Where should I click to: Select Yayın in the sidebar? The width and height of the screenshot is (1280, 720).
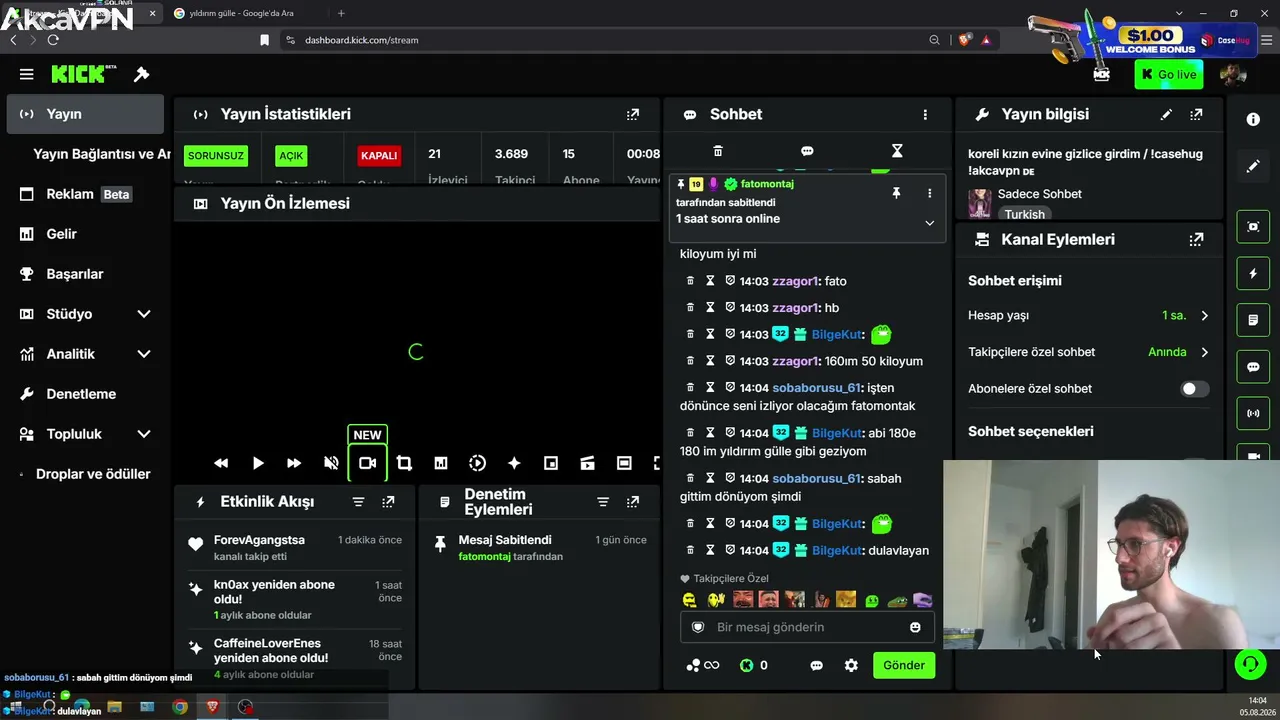85,114
